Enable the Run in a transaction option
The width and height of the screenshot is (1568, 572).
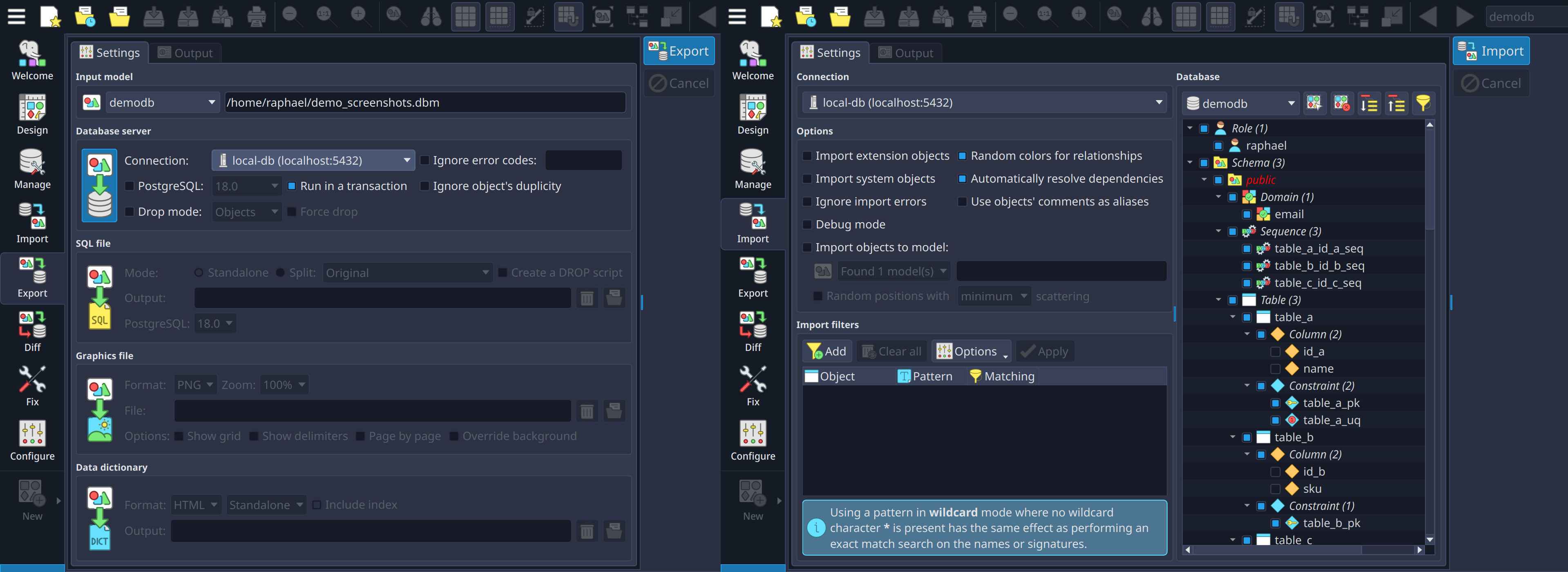point(292,185)
